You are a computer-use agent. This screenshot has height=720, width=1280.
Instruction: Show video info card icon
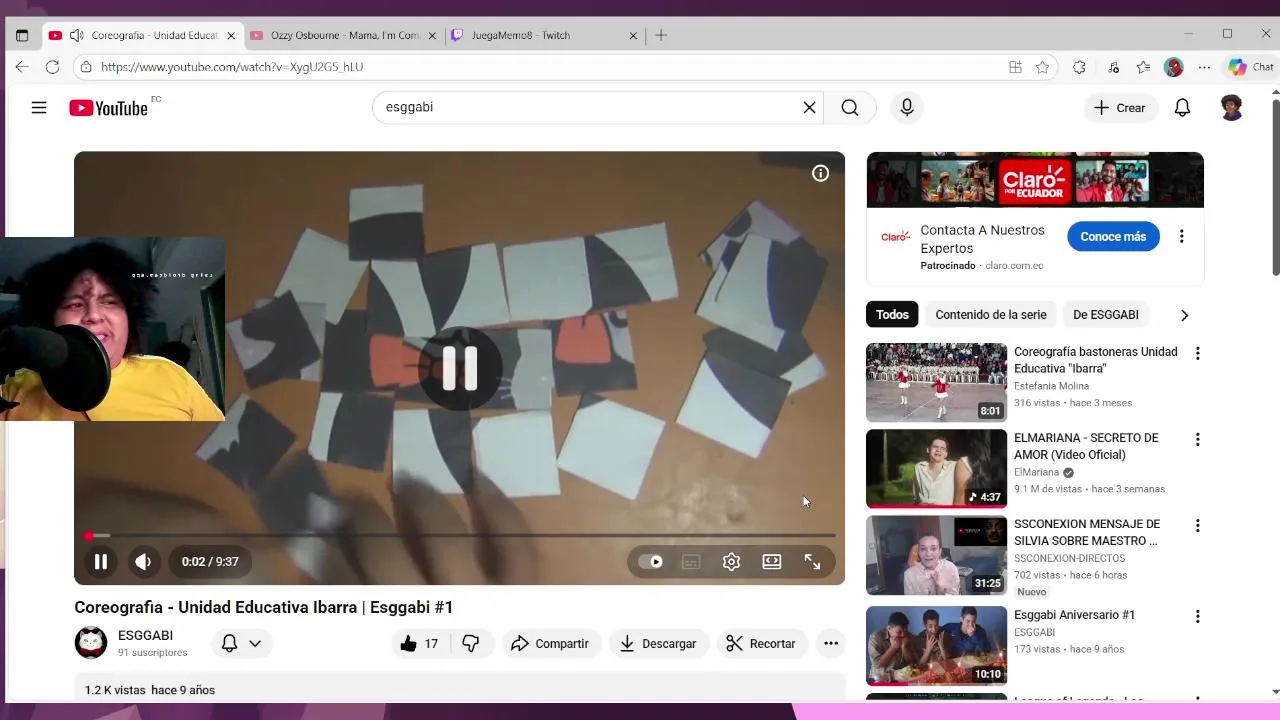click(820, 174)
